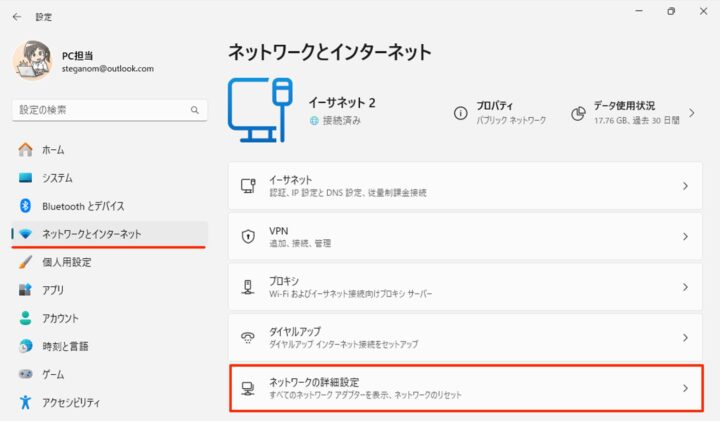The image size is (720, 421).
Task: Expand the Ethernet (イーサネット) row chevron
Action: [685, 186]
